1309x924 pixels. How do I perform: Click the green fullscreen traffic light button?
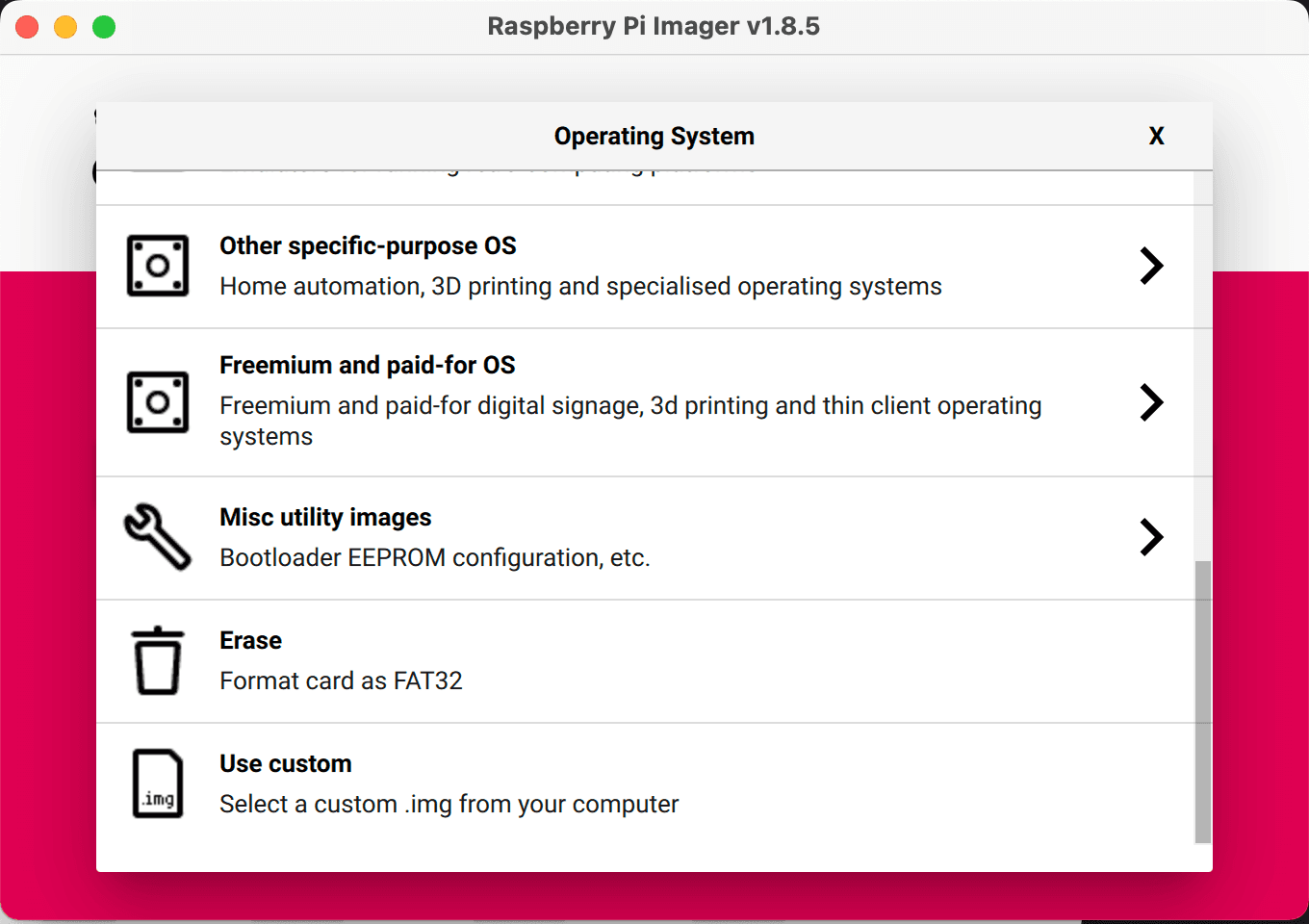(x=103, y=26)
